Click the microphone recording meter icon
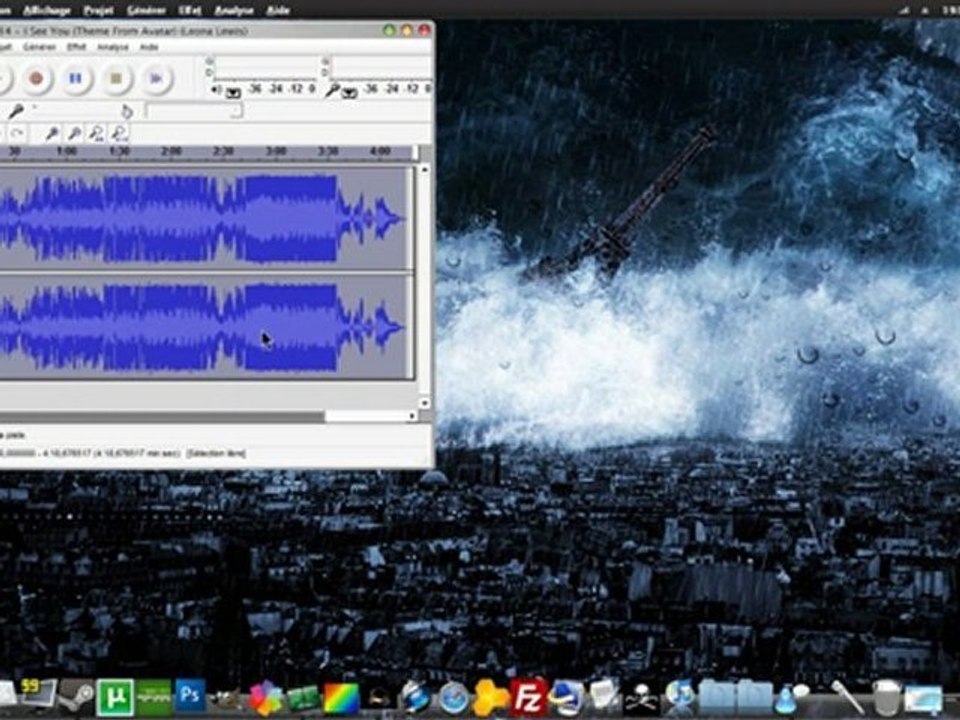The width and height of the screenshot is (960, 720). point(332,91)
